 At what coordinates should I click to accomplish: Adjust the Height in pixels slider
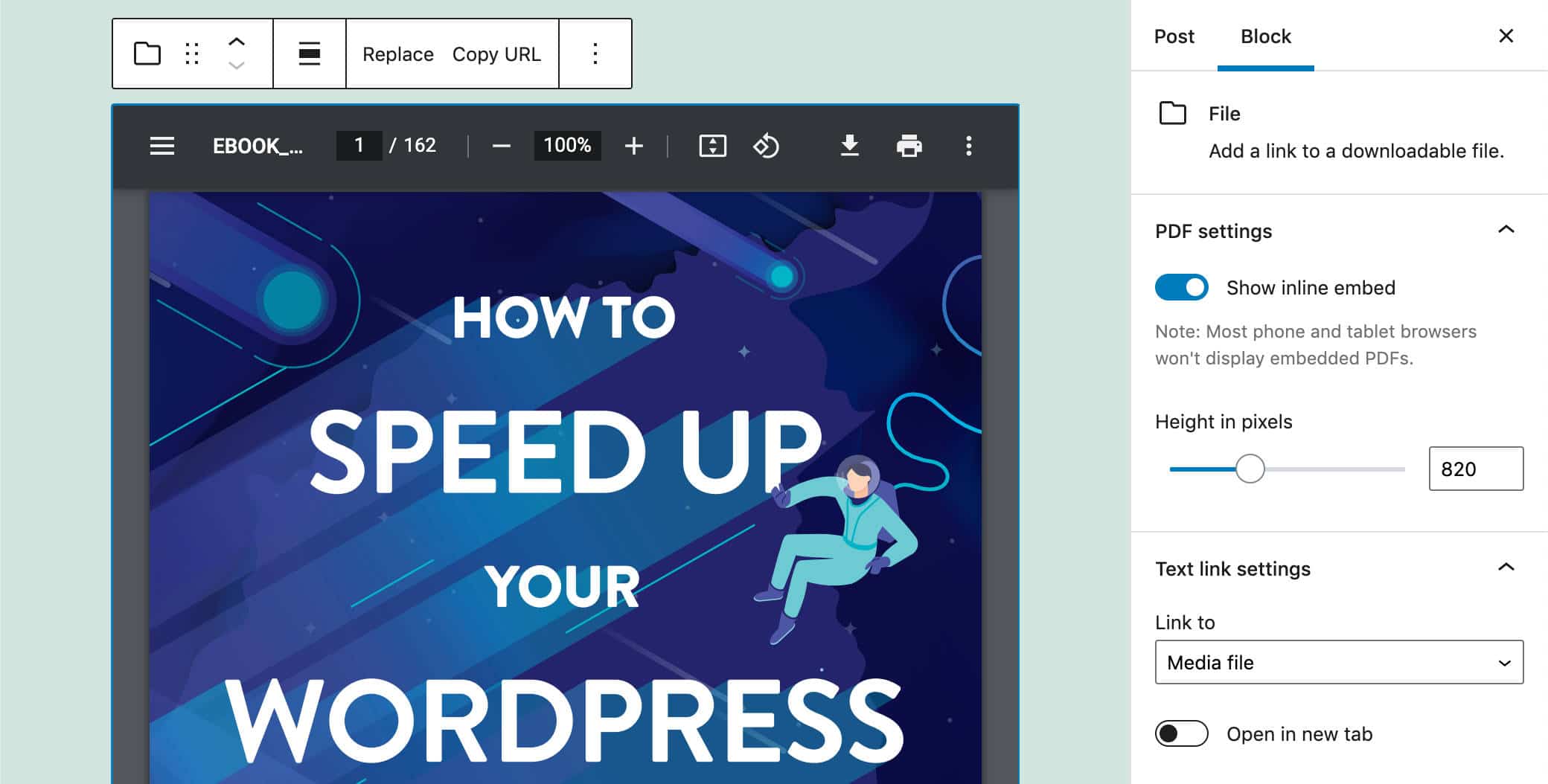(1250, 469)
